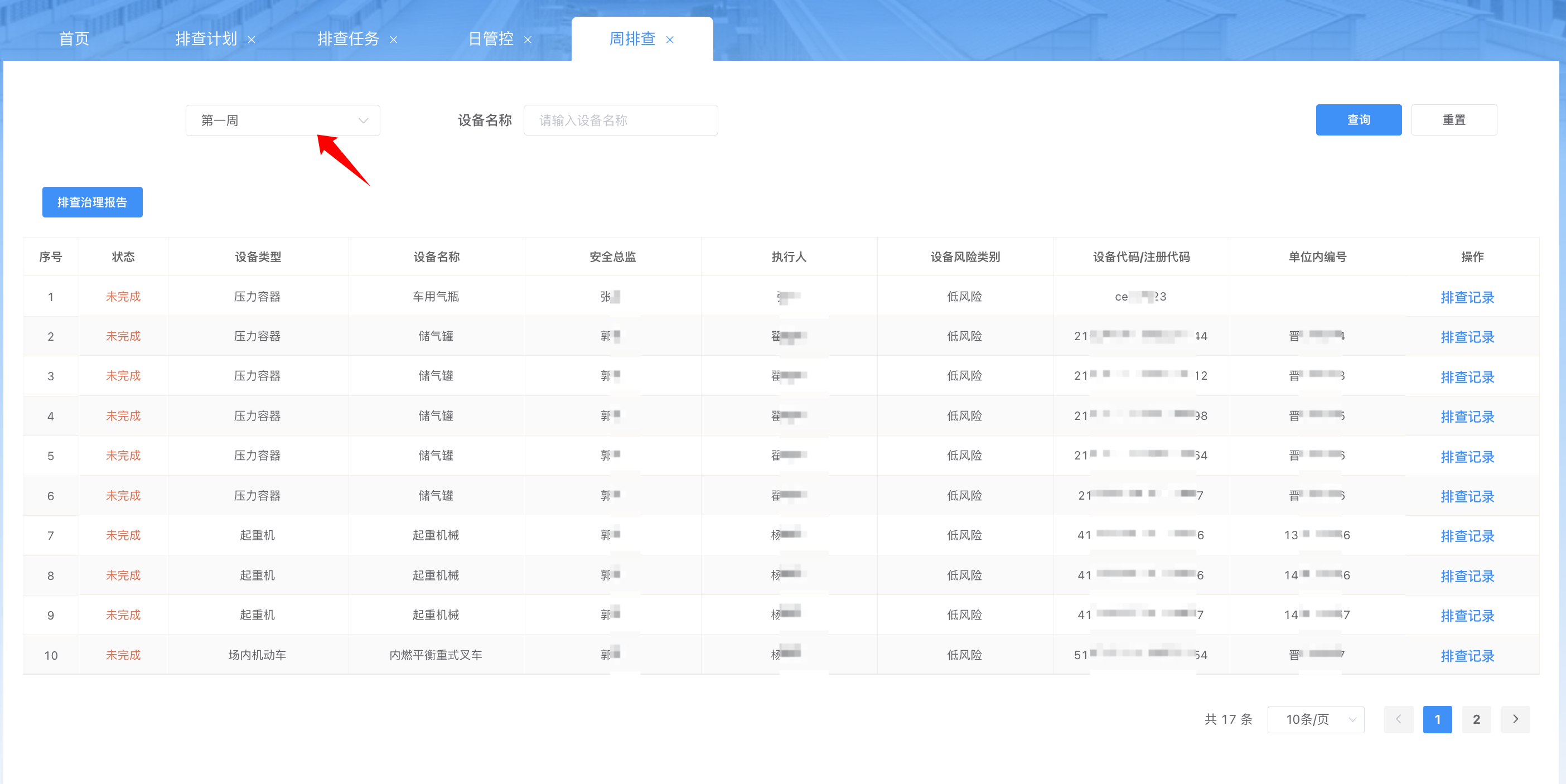The image size is (1566, 784).
Task: Go to next page arrow
Action: coord(1515,719)
